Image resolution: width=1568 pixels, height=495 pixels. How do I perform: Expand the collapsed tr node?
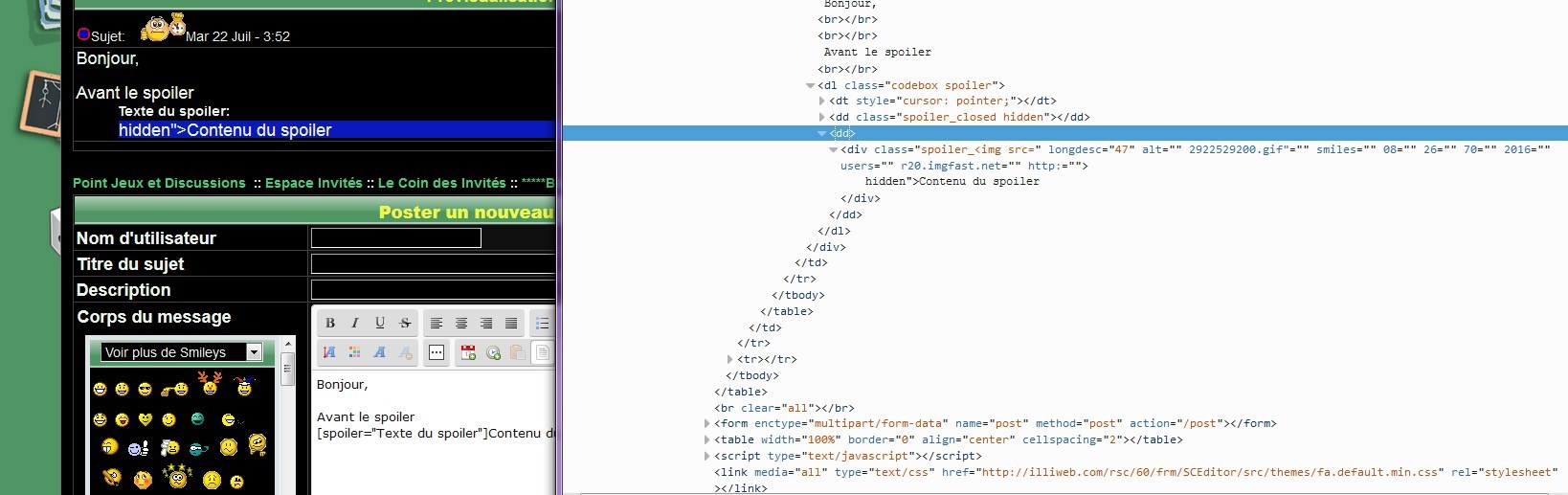pyautogui.click(x=730, y=359)
